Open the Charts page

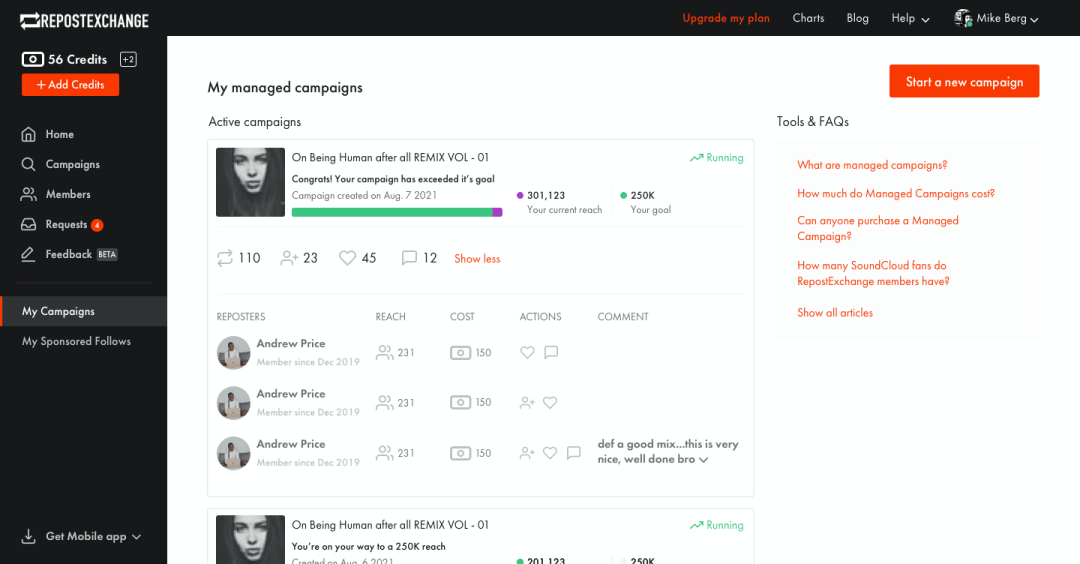tap(808, 18)
